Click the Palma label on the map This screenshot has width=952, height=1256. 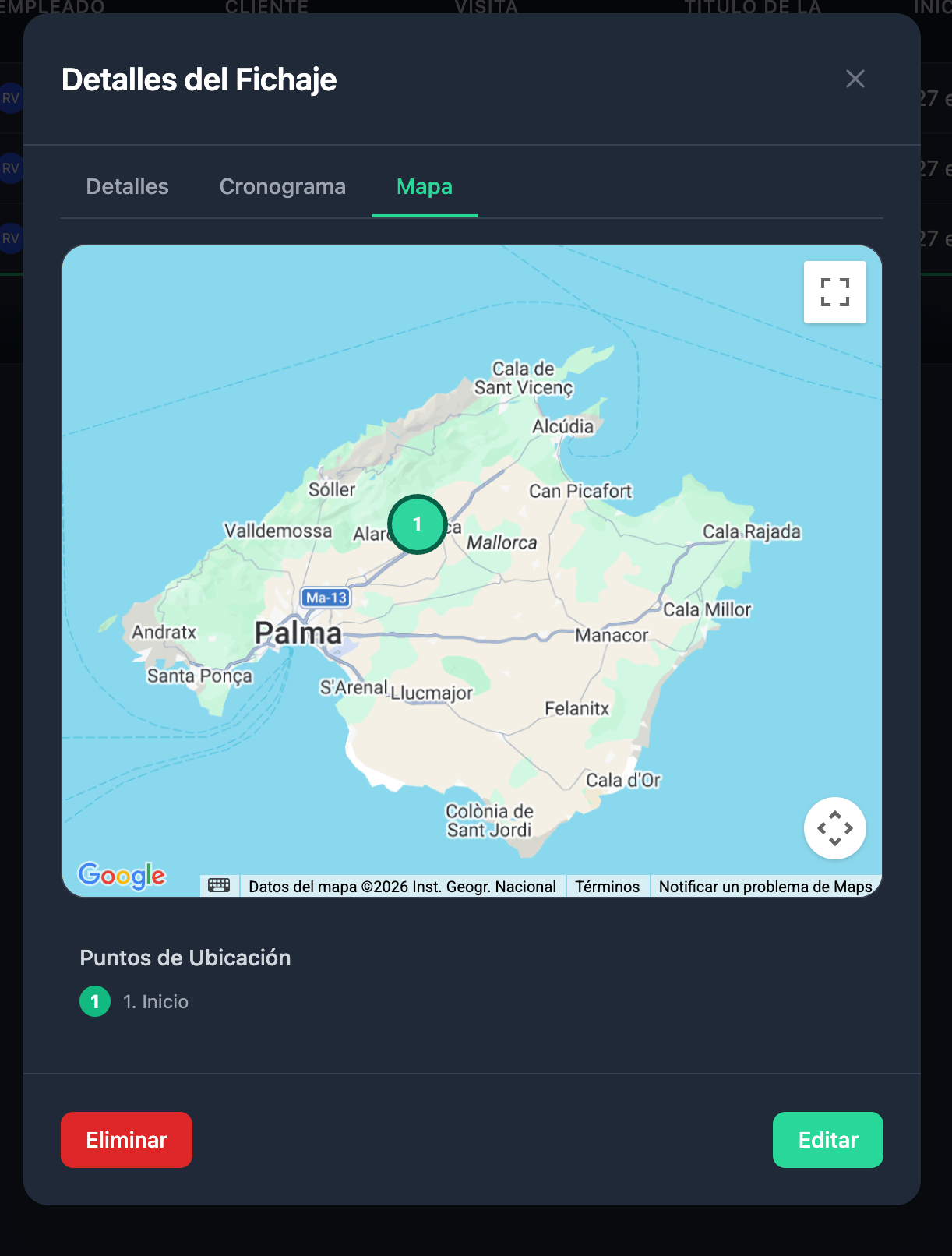[x=298, y=633]
